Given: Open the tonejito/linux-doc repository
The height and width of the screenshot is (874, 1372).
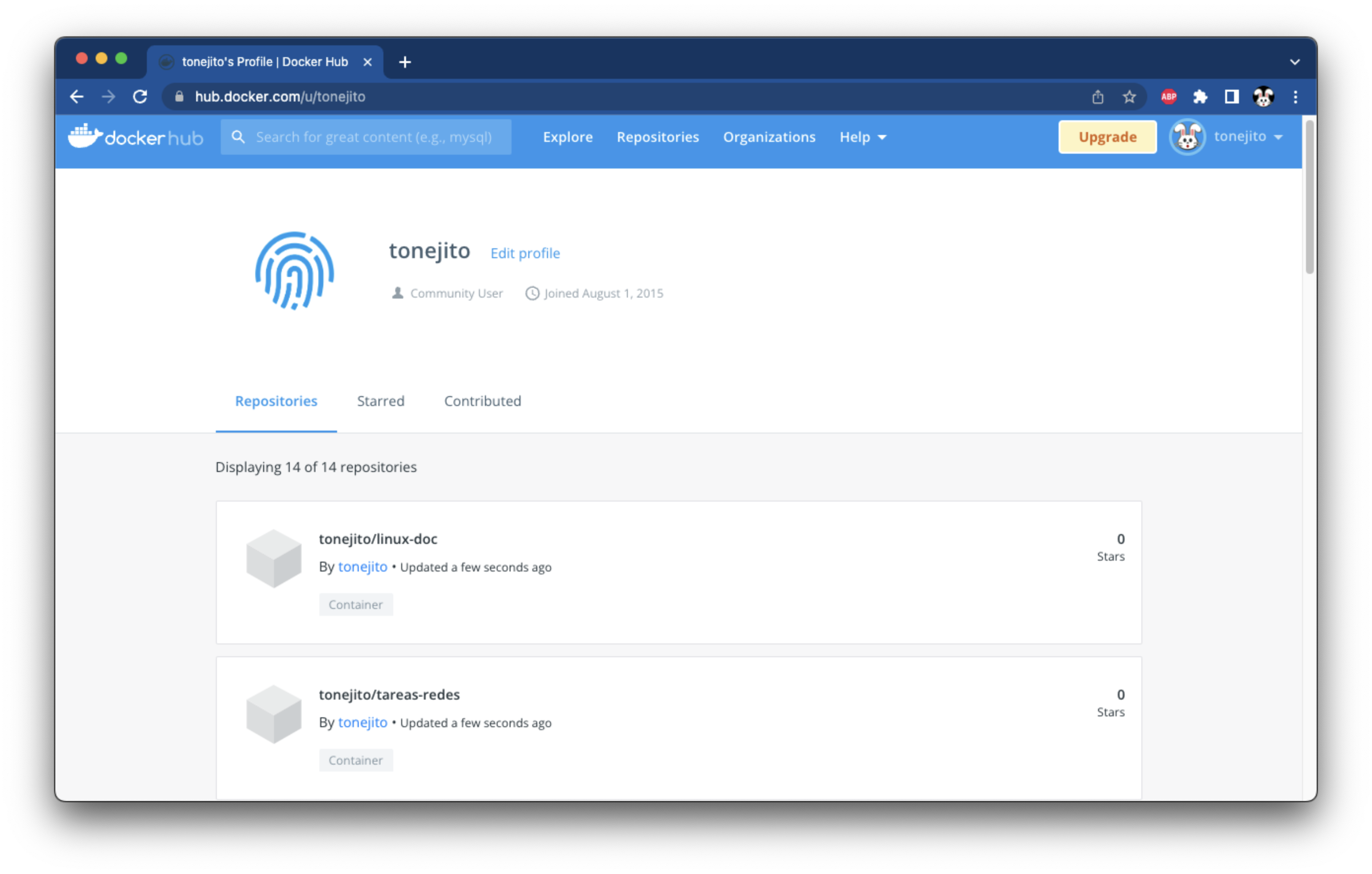Looking at the screenshot, I should coord(378,539).
